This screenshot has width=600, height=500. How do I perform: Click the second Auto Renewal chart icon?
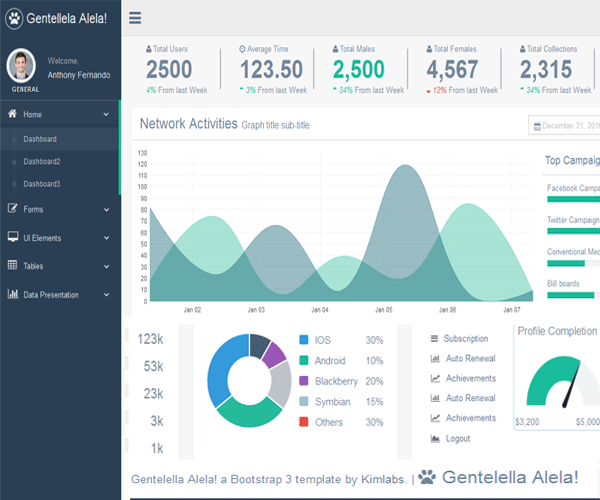pos(435,398)
